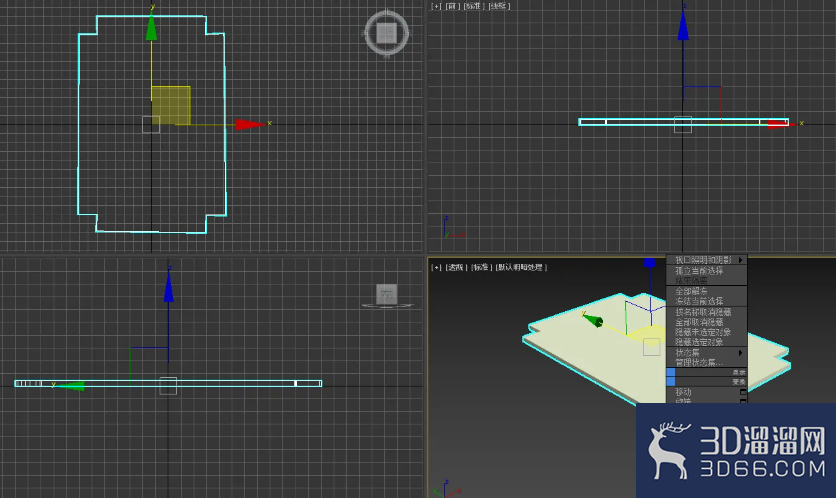Open the [线框] shading menu

(x=500, y=6)
